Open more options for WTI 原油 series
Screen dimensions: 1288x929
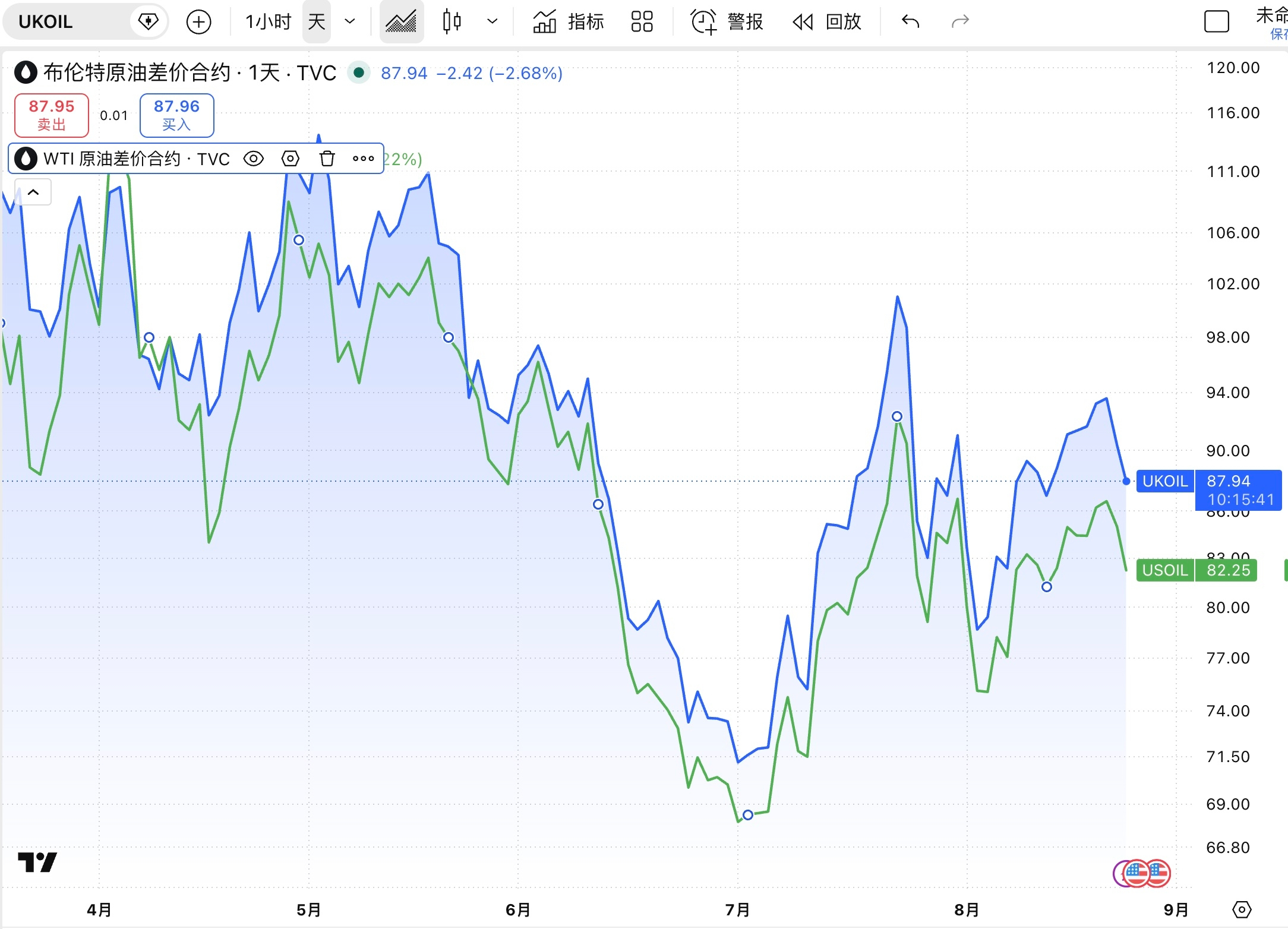pos(364,159)
